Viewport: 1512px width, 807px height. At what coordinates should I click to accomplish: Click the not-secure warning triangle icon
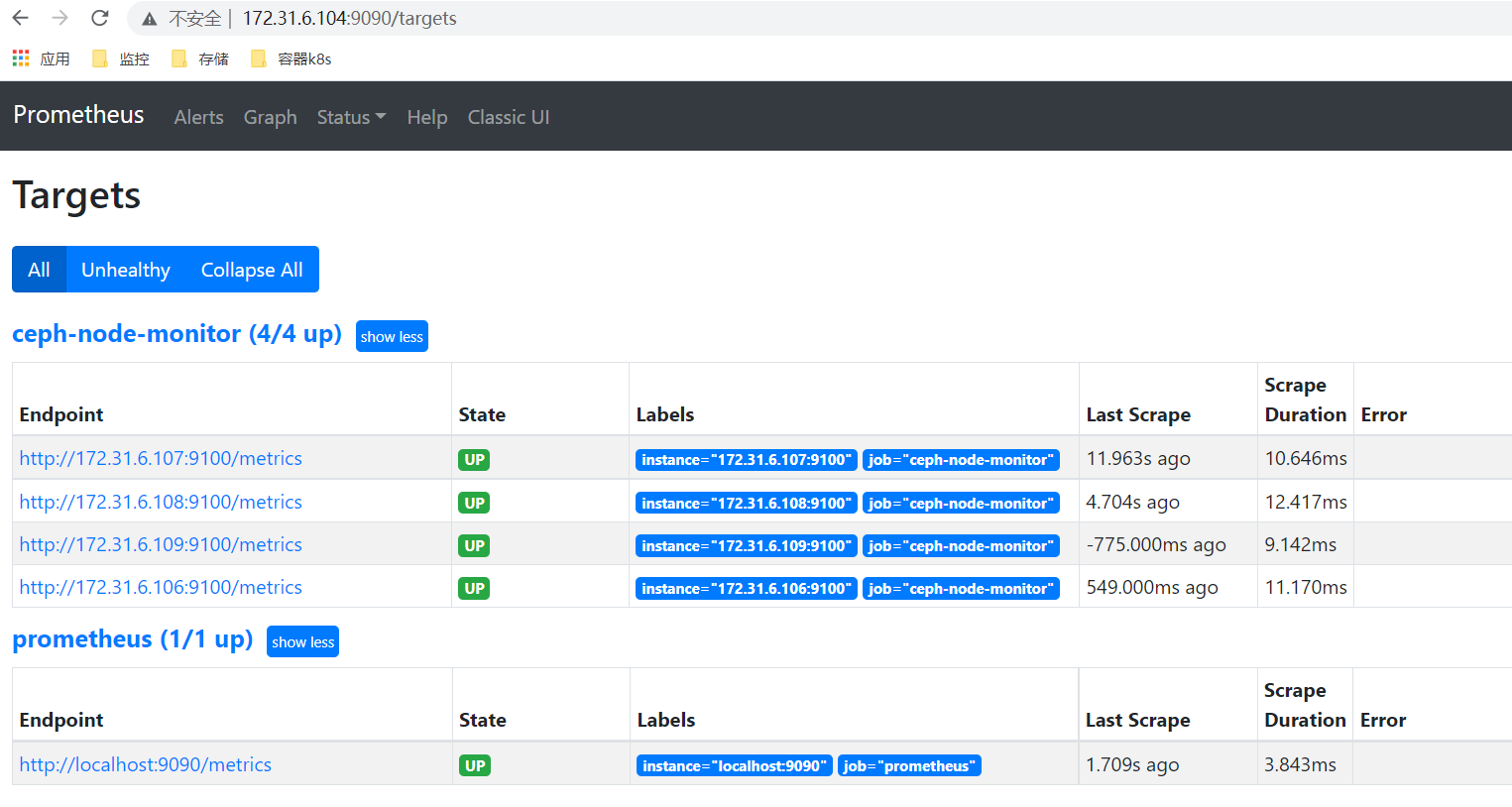point(150,19)
